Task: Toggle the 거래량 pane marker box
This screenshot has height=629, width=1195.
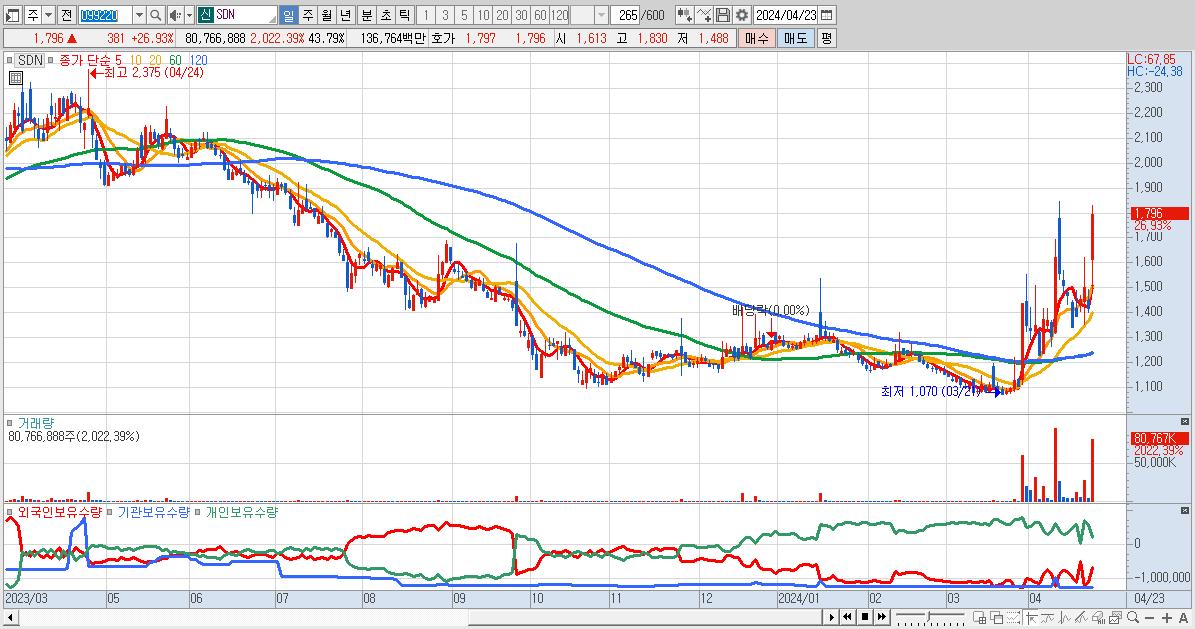Action: point(9,422)
